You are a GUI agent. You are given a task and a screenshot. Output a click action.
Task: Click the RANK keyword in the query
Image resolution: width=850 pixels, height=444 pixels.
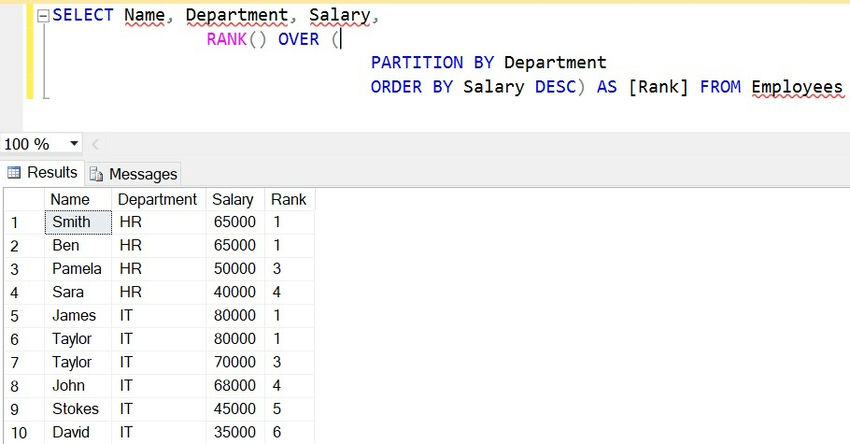point(227,39)
